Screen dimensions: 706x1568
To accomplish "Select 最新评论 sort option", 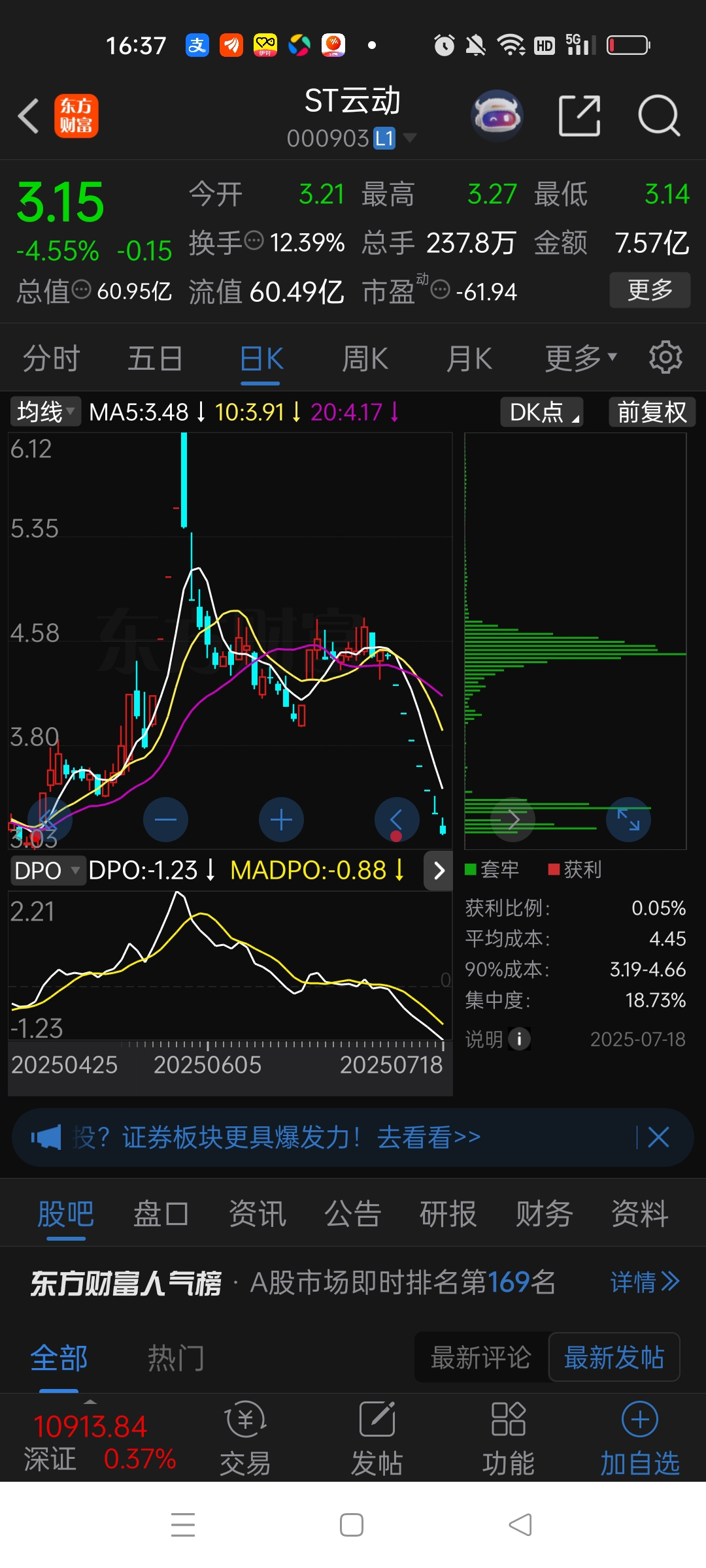I will 481,1357.
